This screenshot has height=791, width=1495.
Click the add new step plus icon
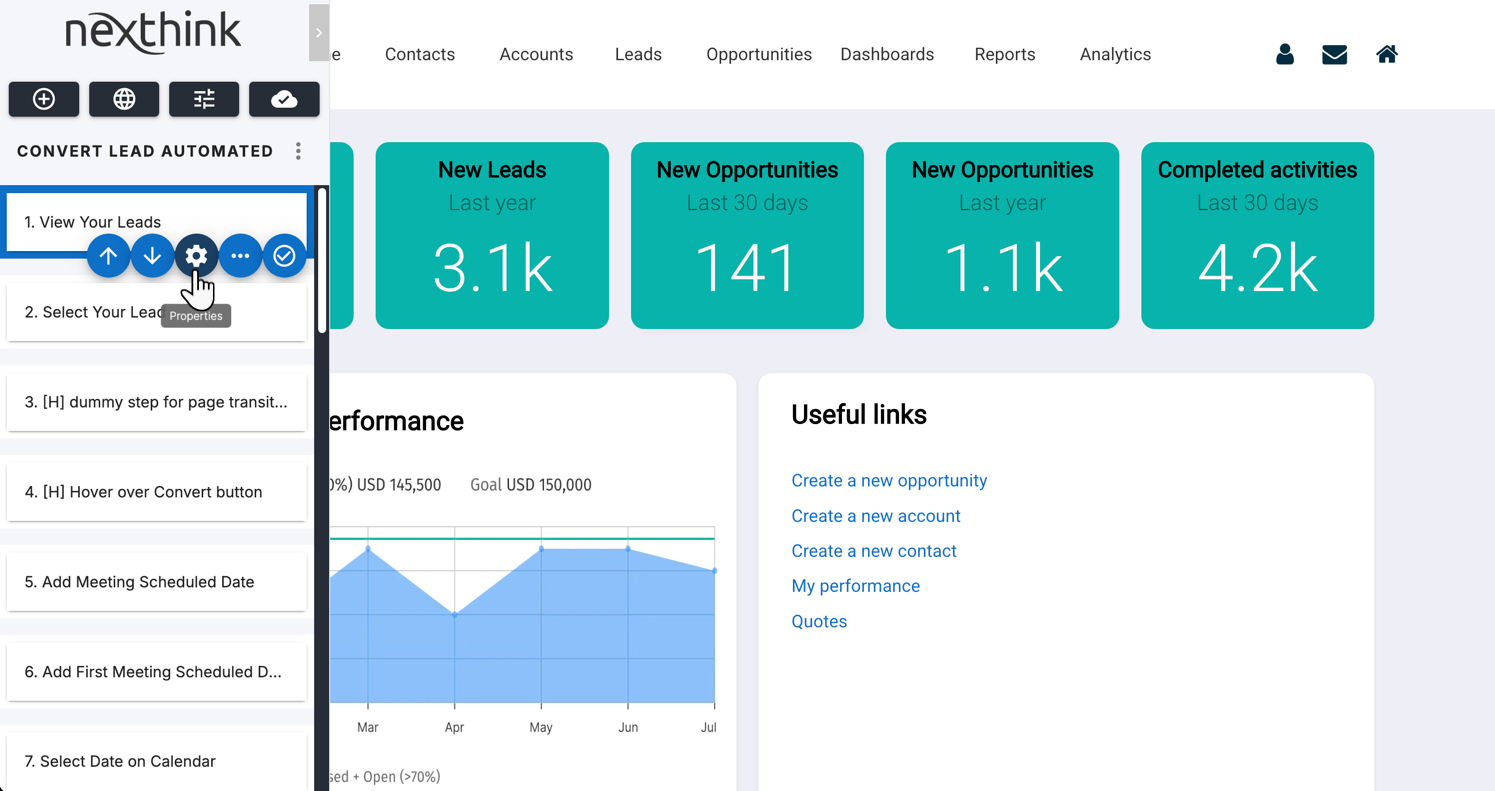coord(44,99)
